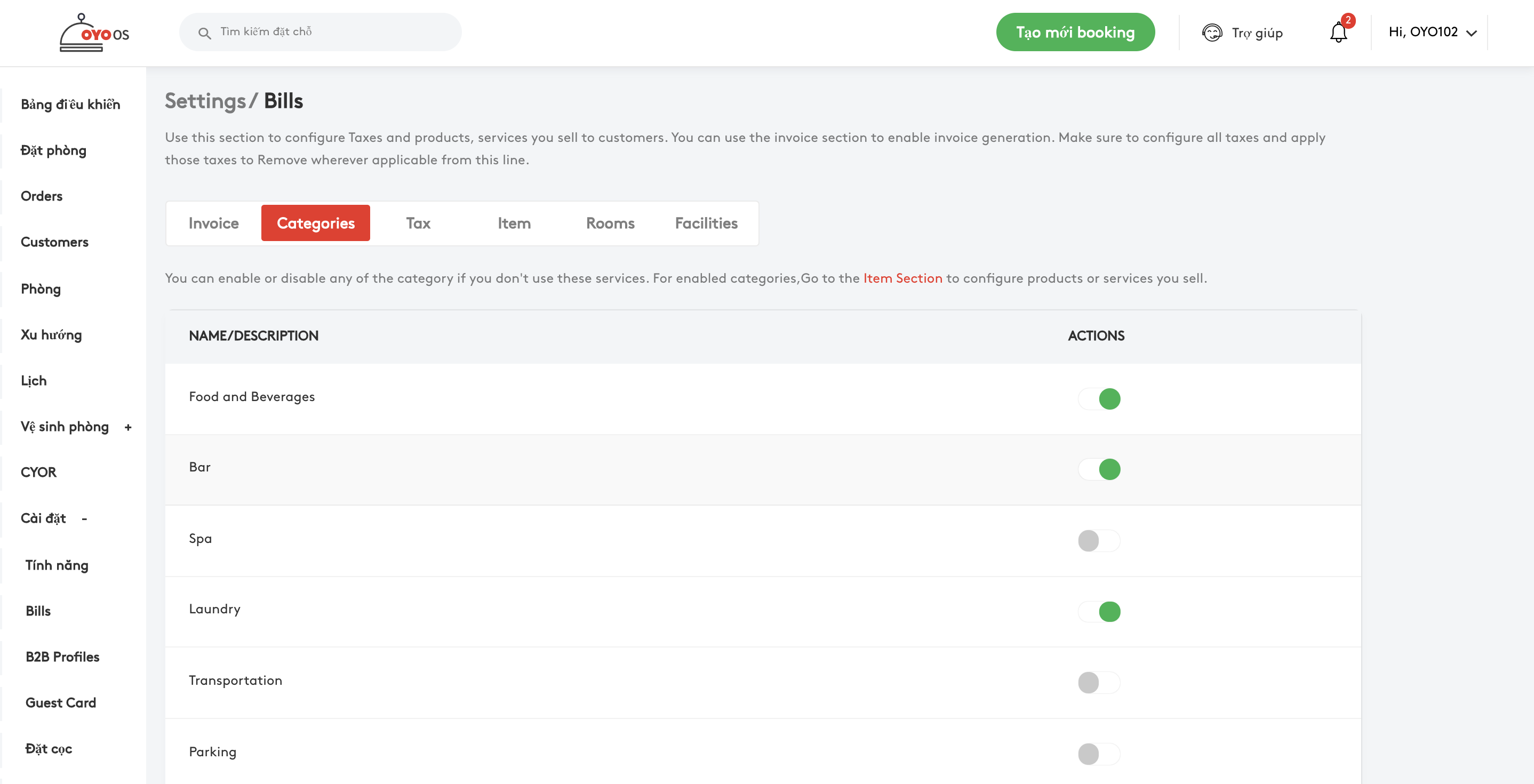The height and width of the screenshot is (784, 1534).
Task: Disable the Laundry category toggle
Action: (1099, 611)
